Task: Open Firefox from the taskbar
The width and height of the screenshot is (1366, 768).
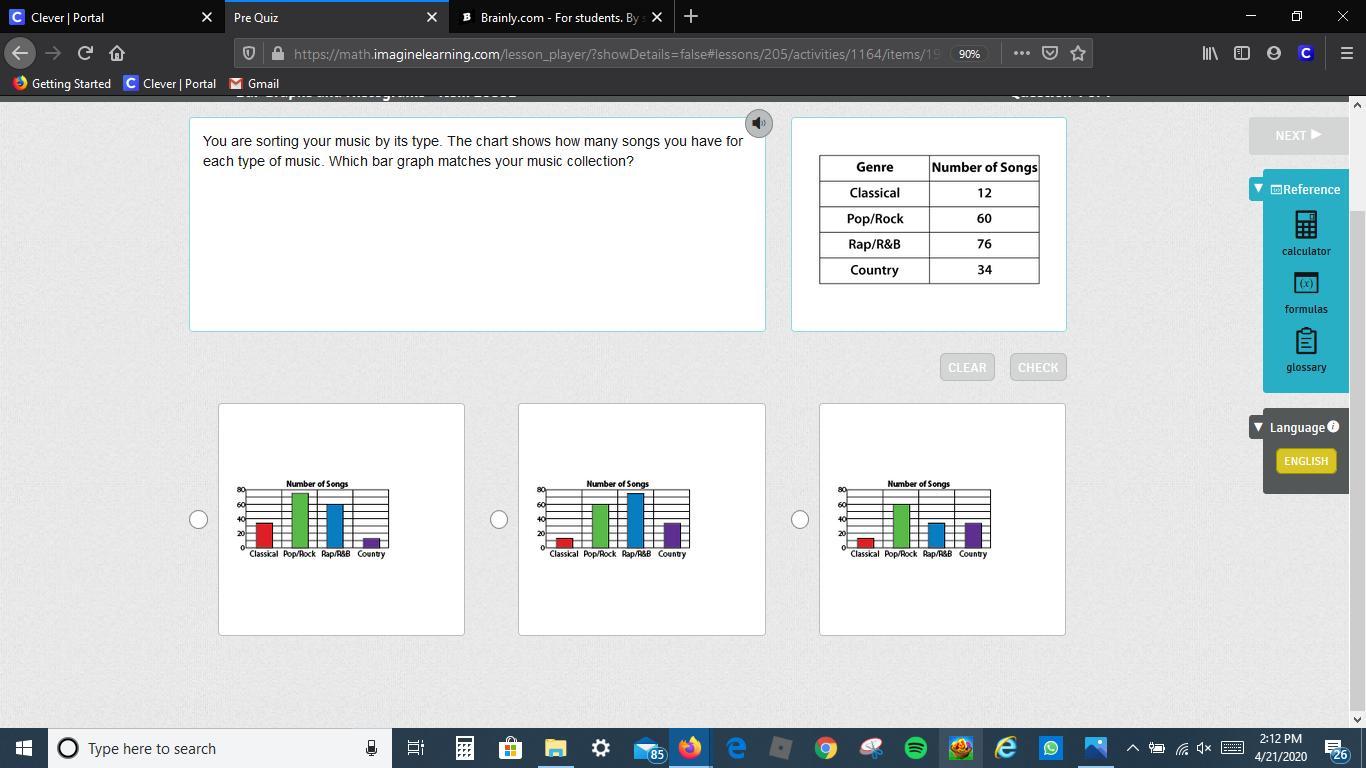Action: 690,748
